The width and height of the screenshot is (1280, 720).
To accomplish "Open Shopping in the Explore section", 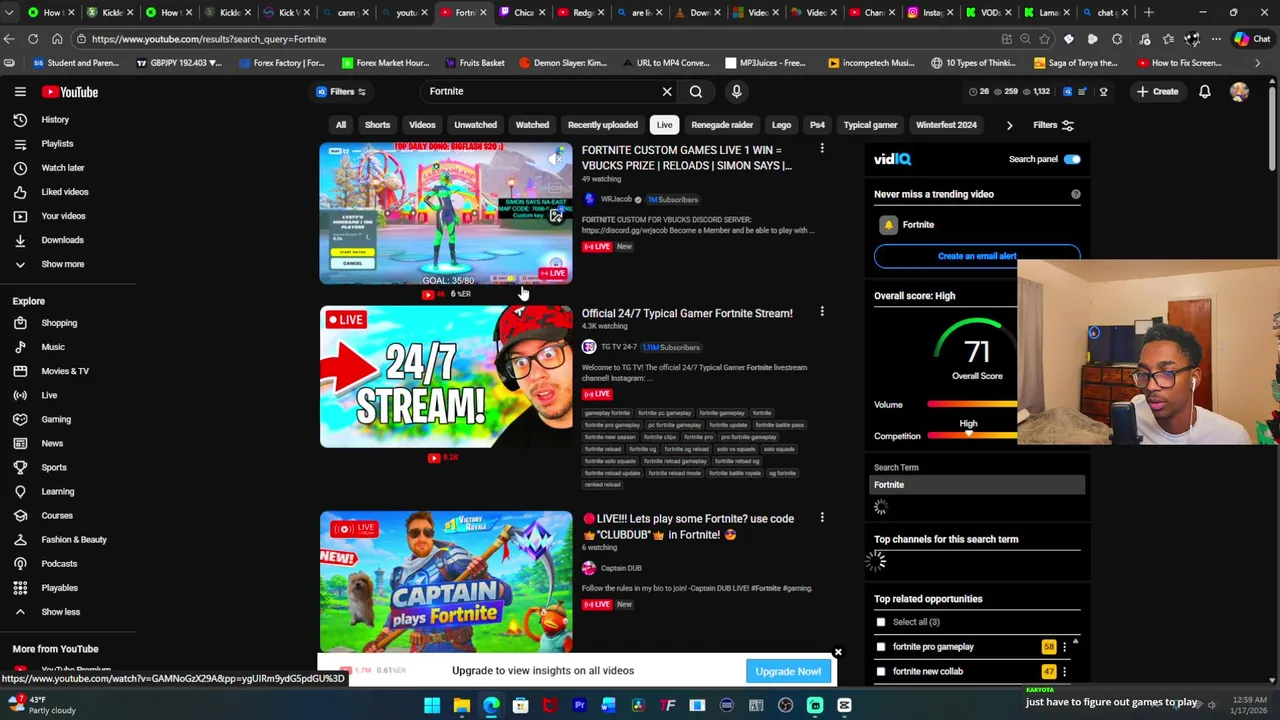I will pyautogui.click(x=59, y=323).
